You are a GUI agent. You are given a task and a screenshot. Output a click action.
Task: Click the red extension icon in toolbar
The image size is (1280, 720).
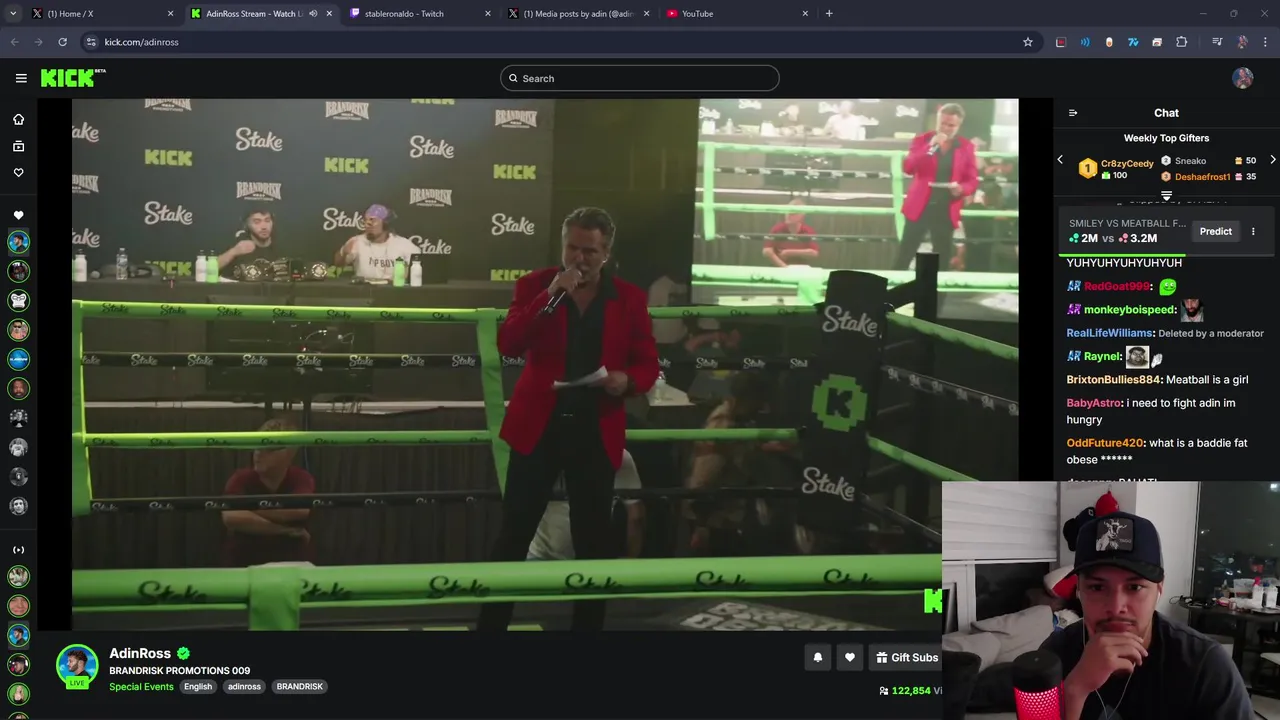pos(1061,42)
